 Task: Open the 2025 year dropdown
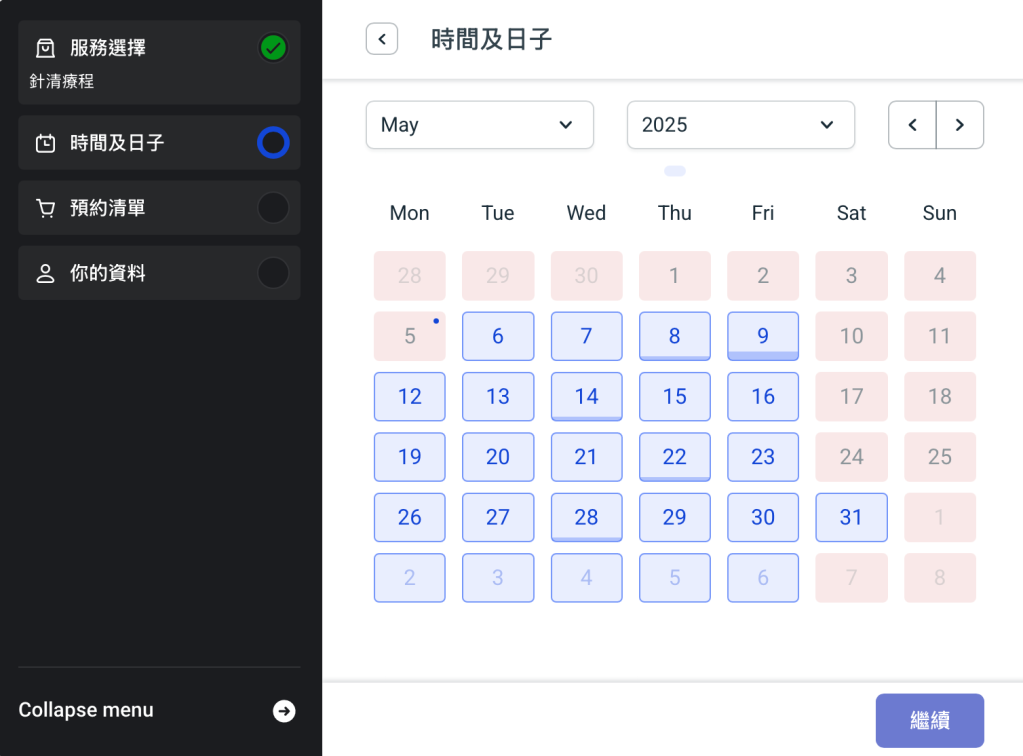pyautogui.click(x=740, y=125)
